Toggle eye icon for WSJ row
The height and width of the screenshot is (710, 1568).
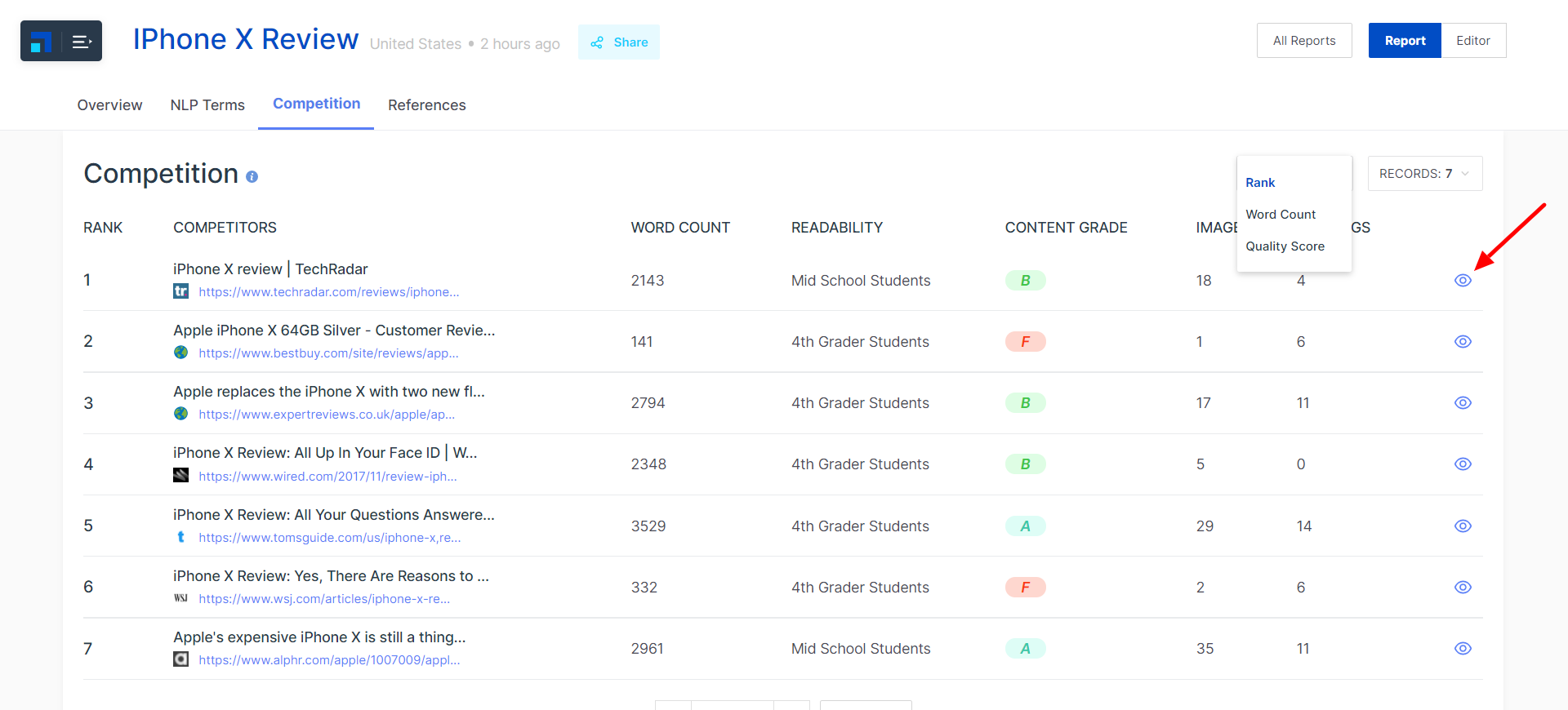click(1463, 587)
